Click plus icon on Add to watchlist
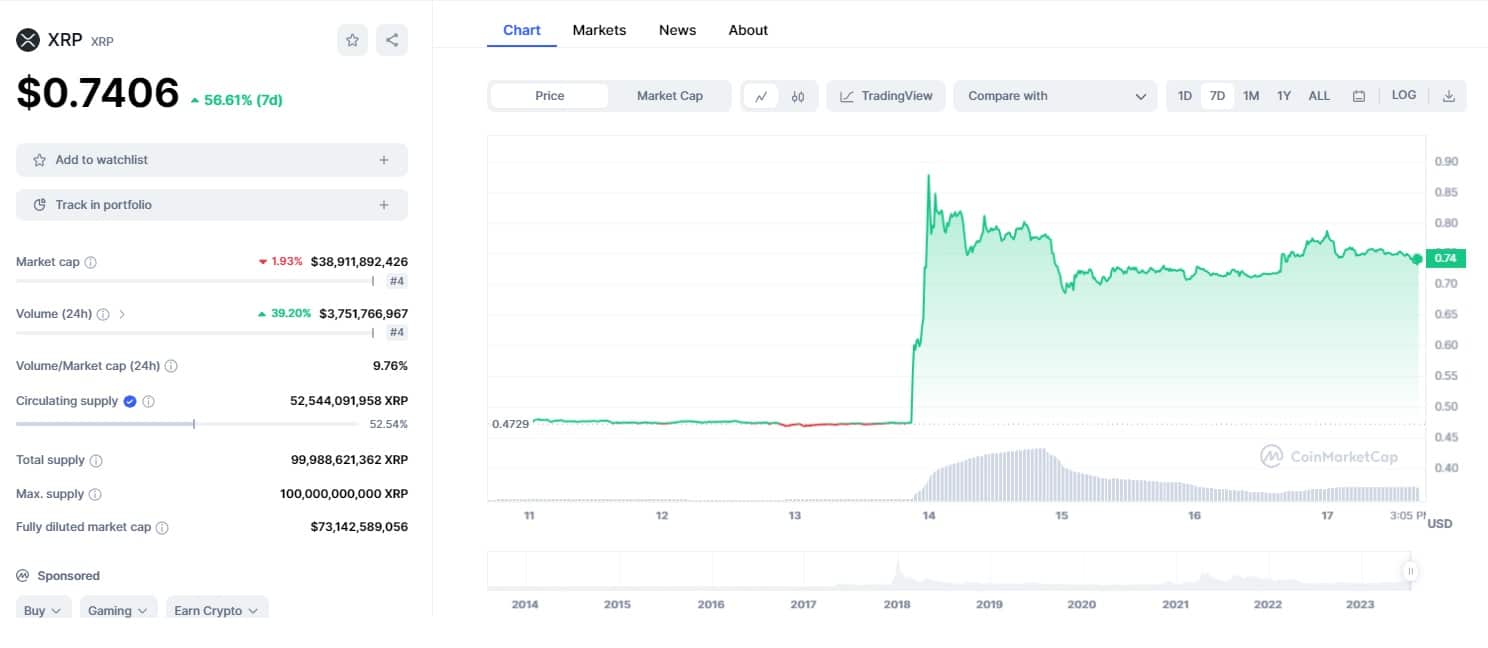This screenshot has height=648, width=1488. (x=384, y=160)
